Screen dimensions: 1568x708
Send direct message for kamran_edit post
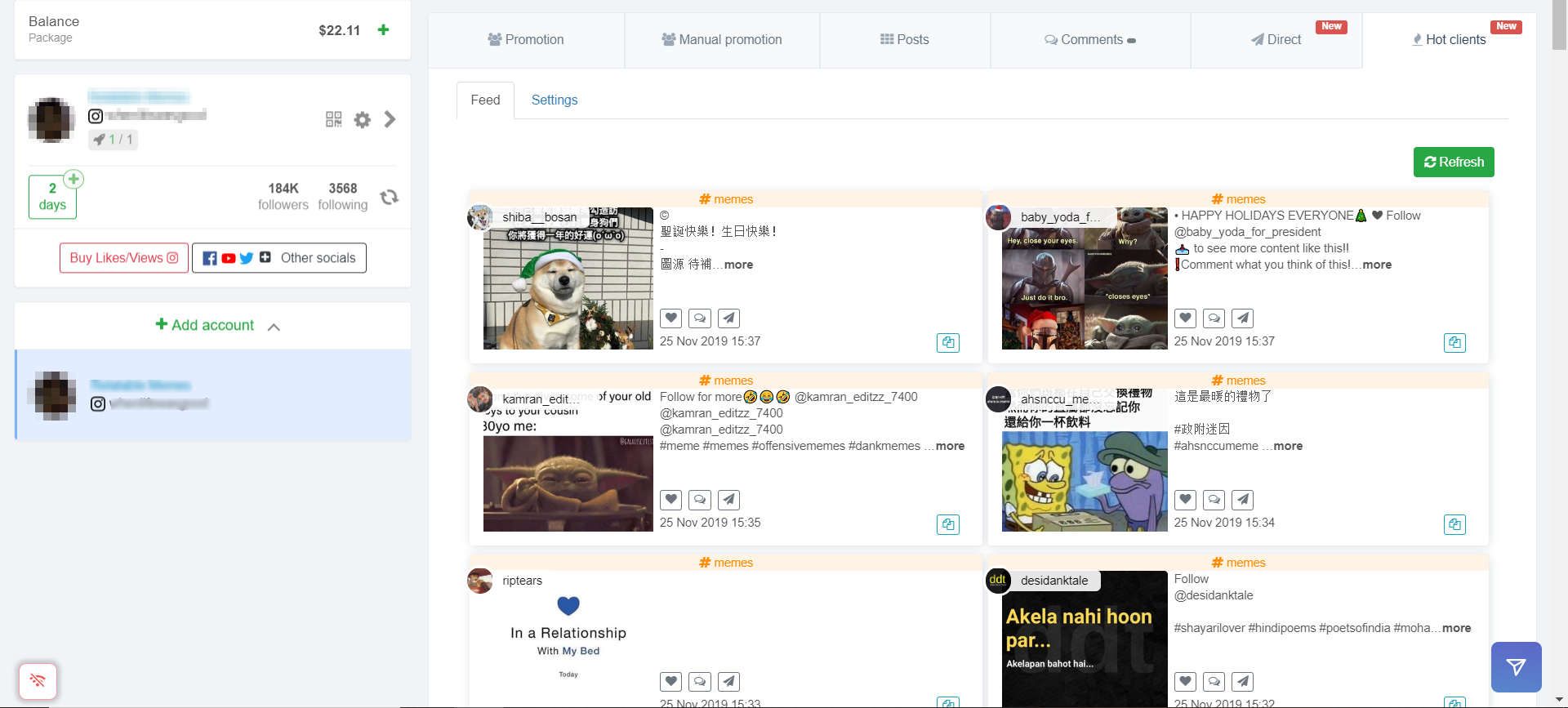[729, 499]
